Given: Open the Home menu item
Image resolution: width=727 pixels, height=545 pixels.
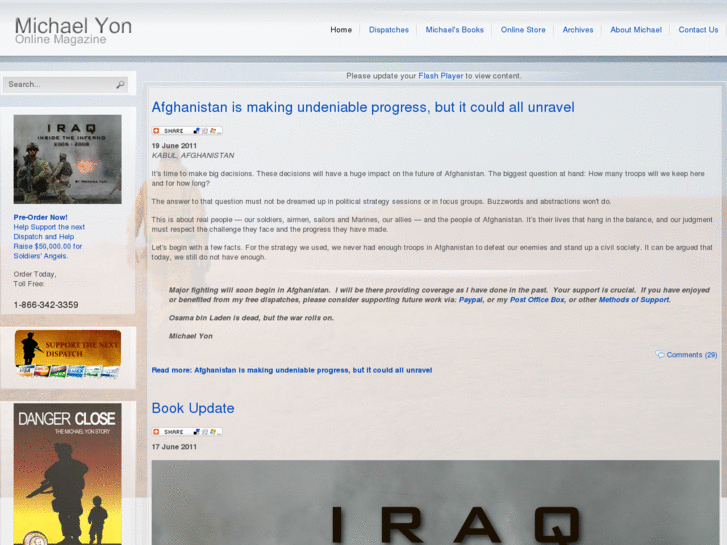Looking at the screenshot, I should 341,30.
